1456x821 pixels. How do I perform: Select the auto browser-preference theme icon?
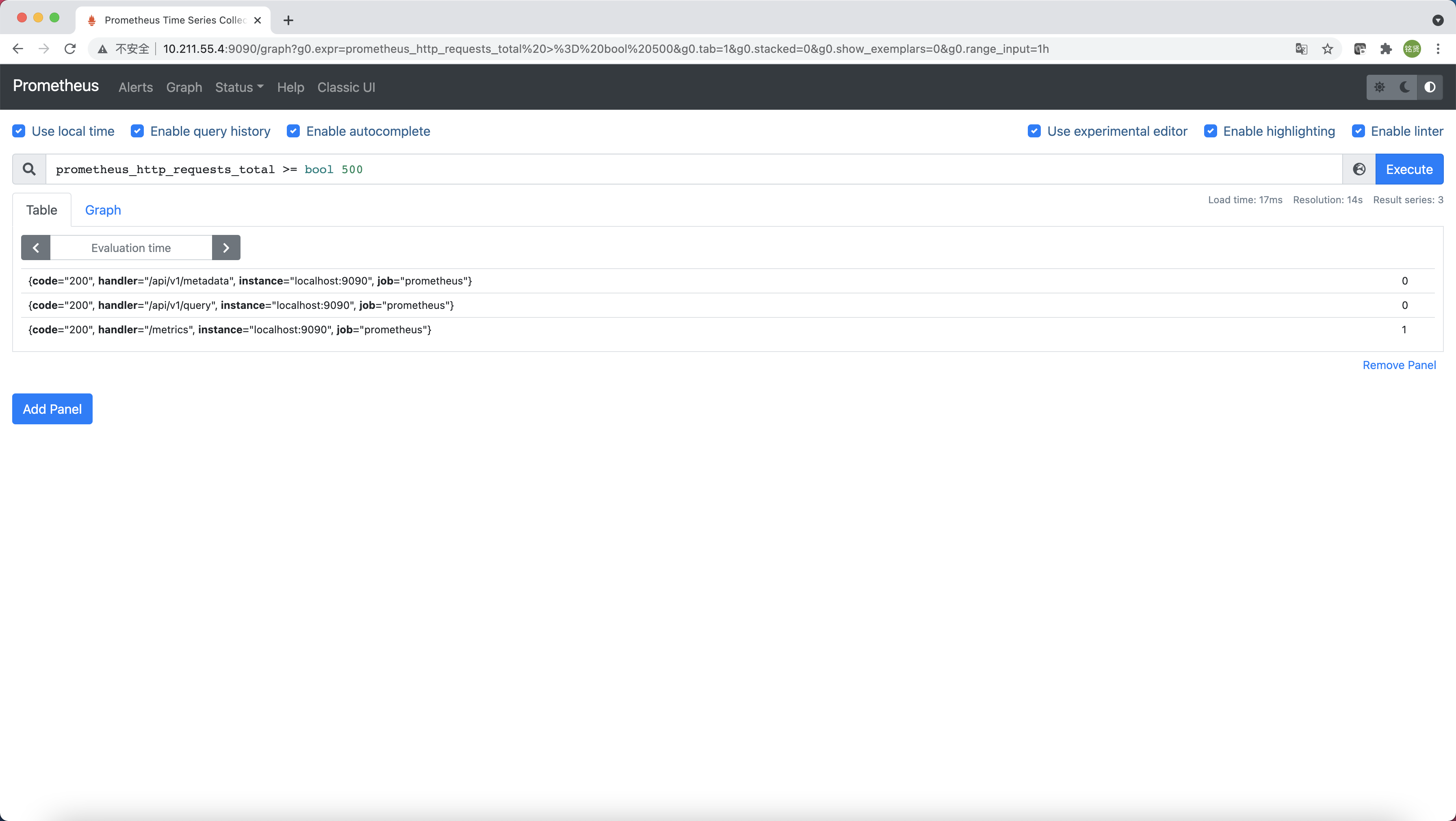click(1430, 87)
